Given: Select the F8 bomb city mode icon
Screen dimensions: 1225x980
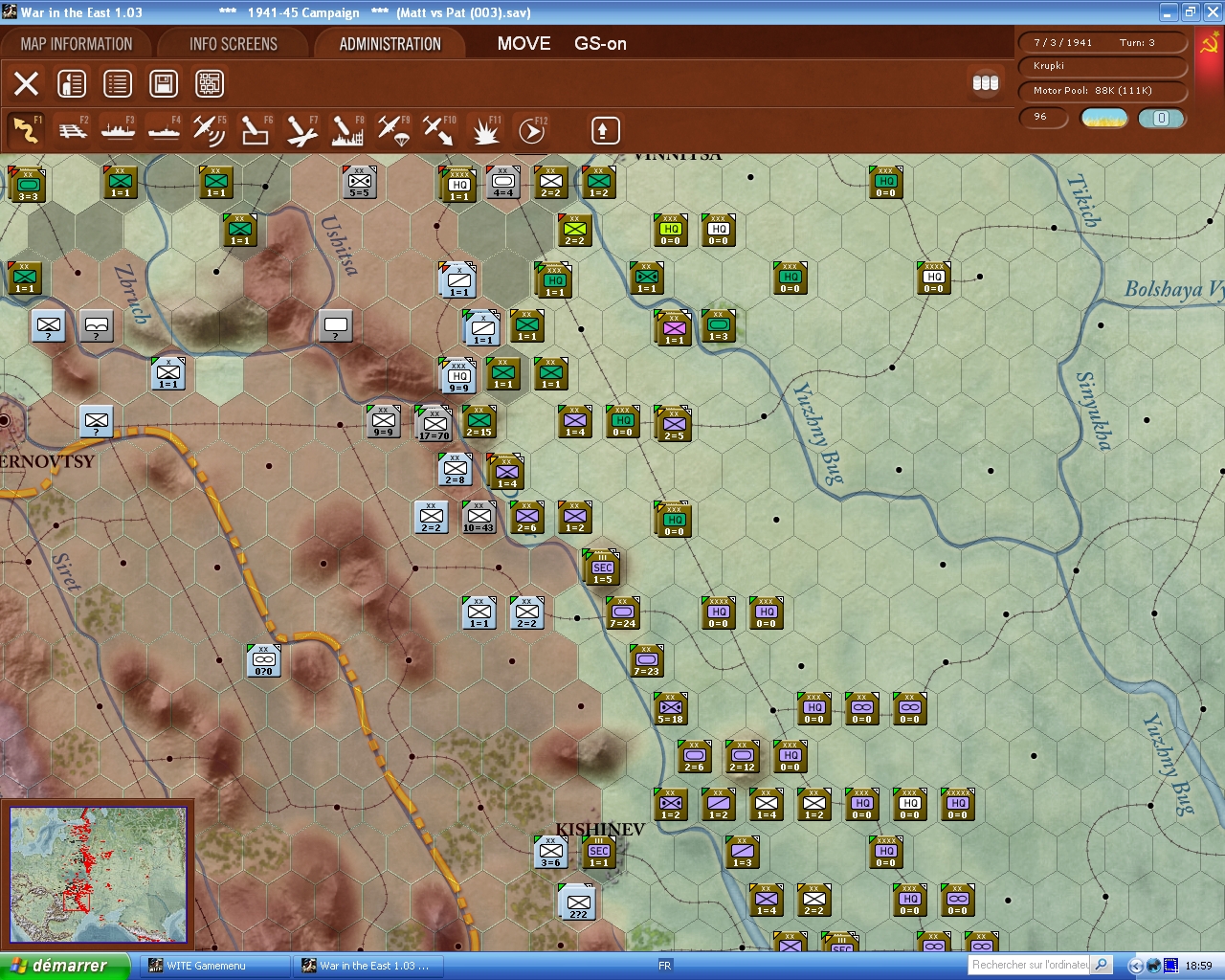Looking at the screenshot, I should tap(347, 130).
